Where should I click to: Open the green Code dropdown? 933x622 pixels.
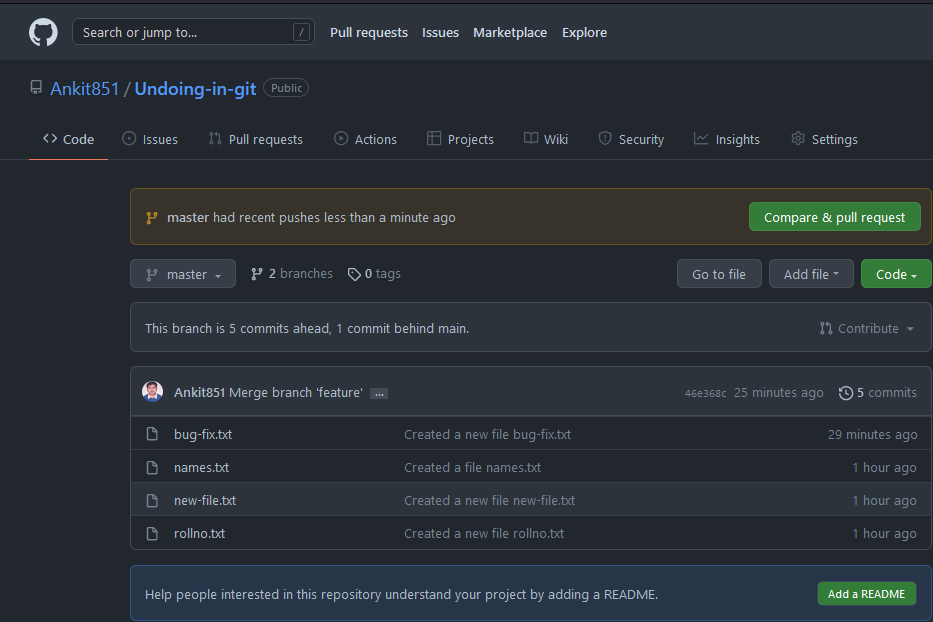[x=895, y=274]
